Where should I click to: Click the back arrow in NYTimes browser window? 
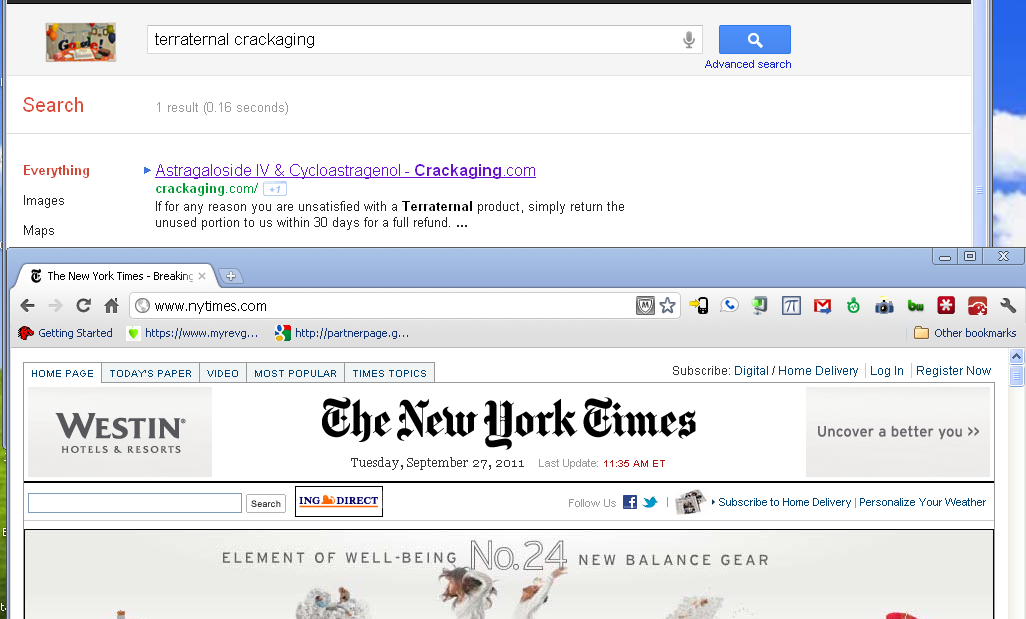[x=27, y=306]
